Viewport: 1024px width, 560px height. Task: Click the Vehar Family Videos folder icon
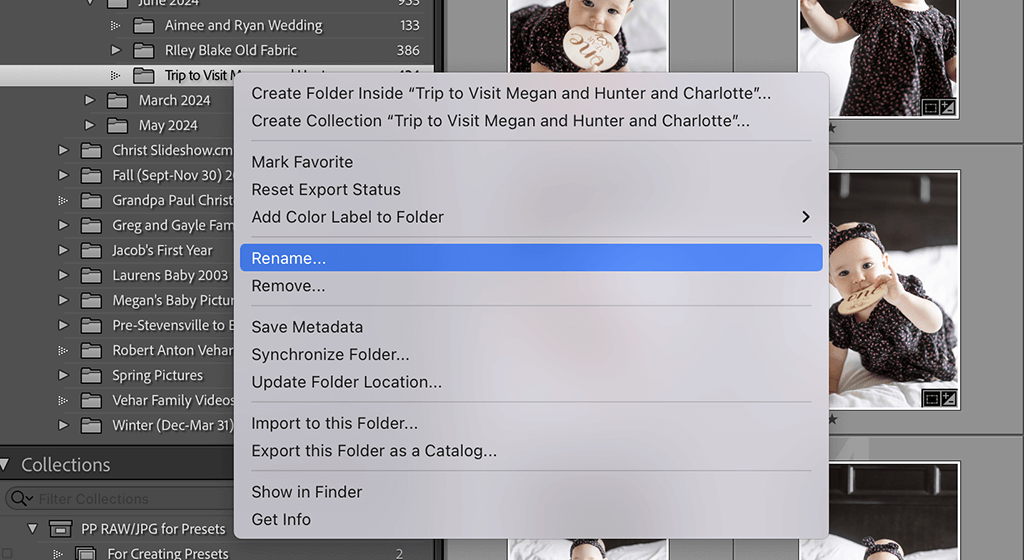coord(91,400)
